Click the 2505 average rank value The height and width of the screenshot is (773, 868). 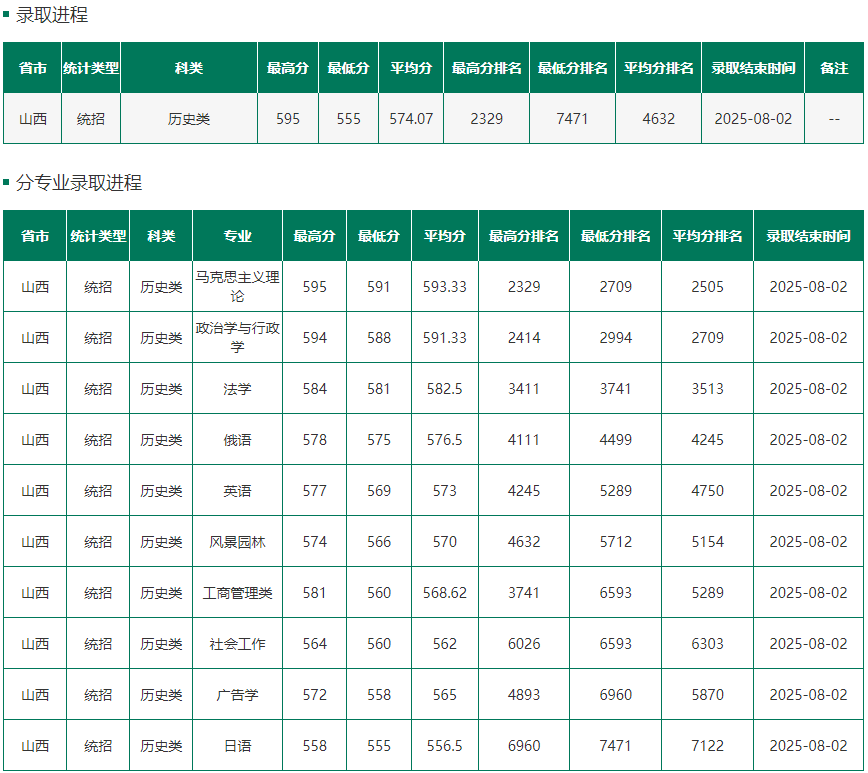pyautogui.click(x=707, y=287)
